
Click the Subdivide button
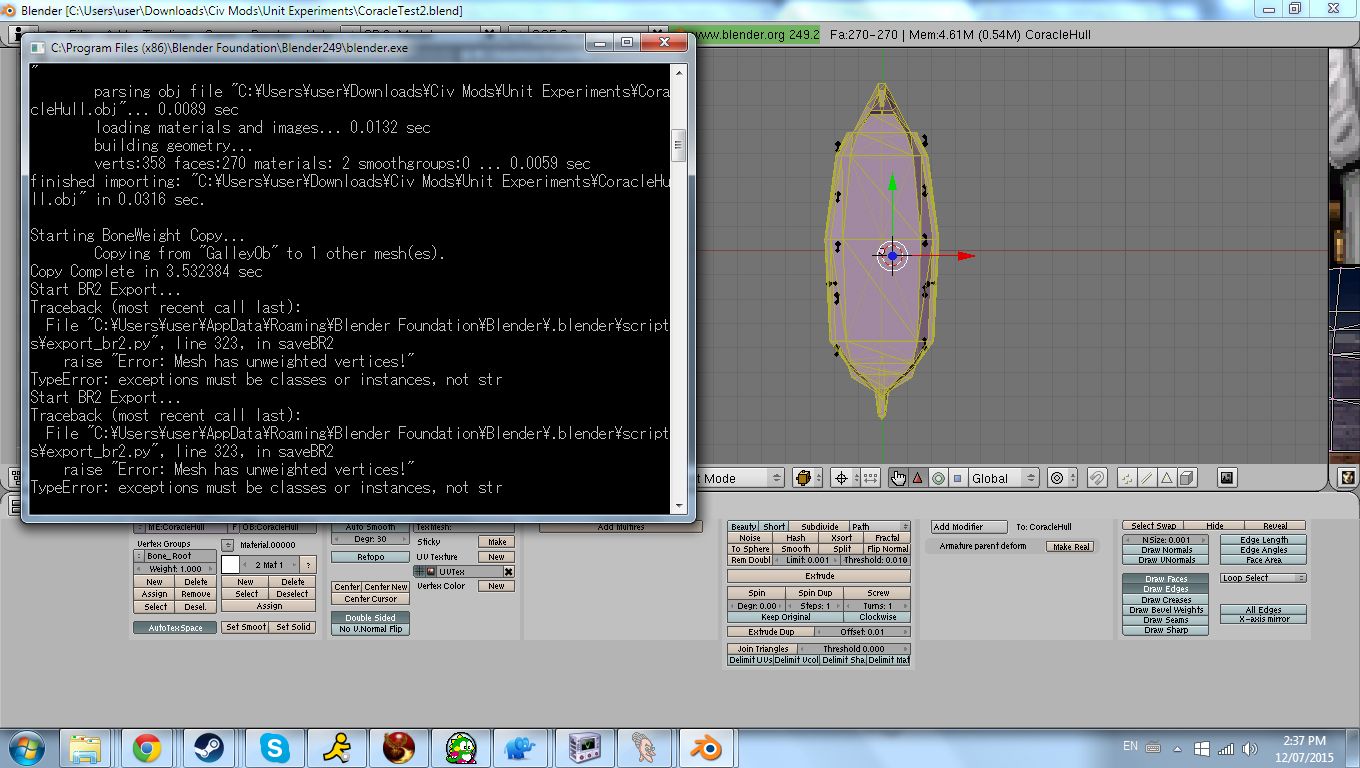coord(819,526)
